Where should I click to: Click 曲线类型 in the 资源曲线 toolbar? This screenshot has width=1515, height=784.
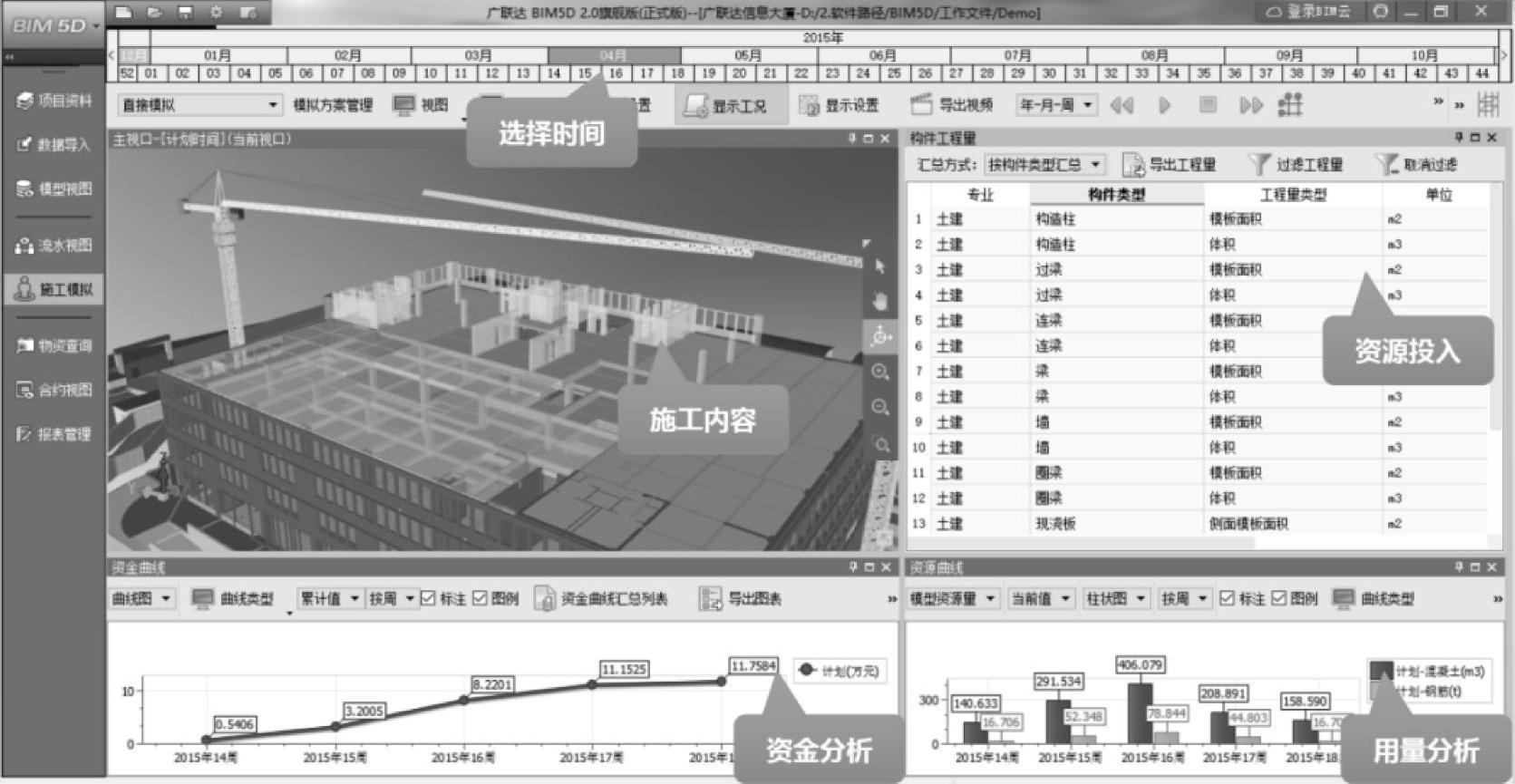click(x=1374, y=598)
